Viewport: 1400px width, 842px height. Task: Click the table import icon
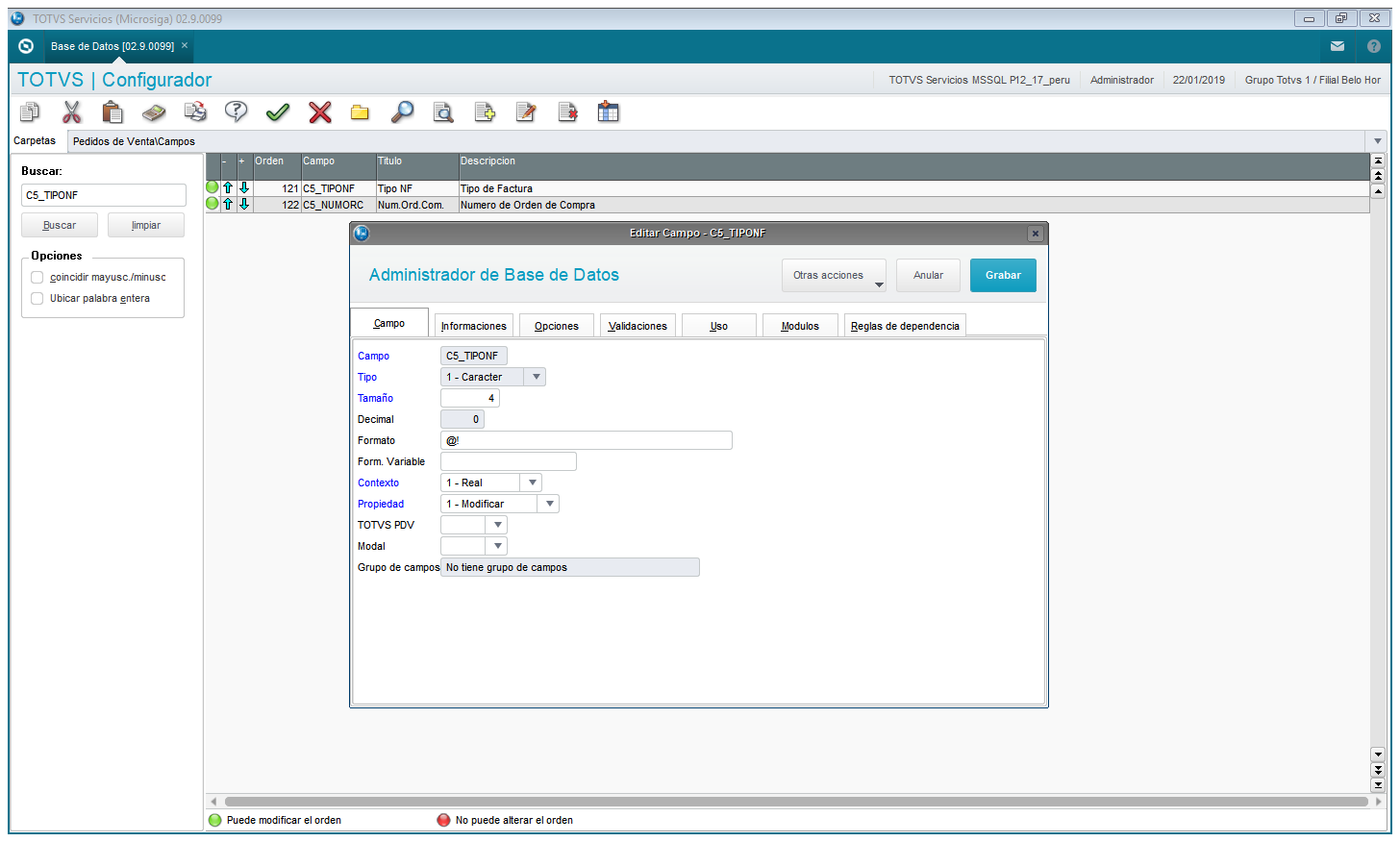(x=609, y=112)
